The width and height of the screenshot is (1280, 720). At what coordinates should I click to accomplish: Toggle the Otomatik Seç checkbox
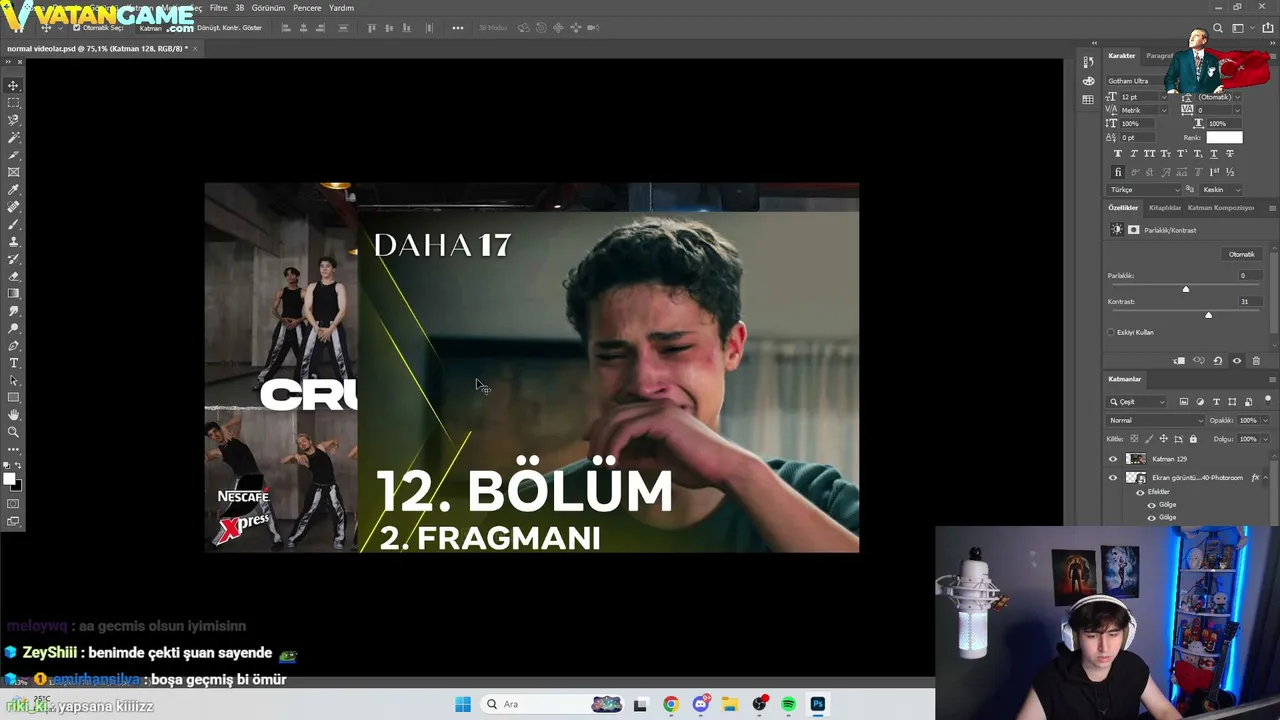pyautogui.click(x=77, y=28)
